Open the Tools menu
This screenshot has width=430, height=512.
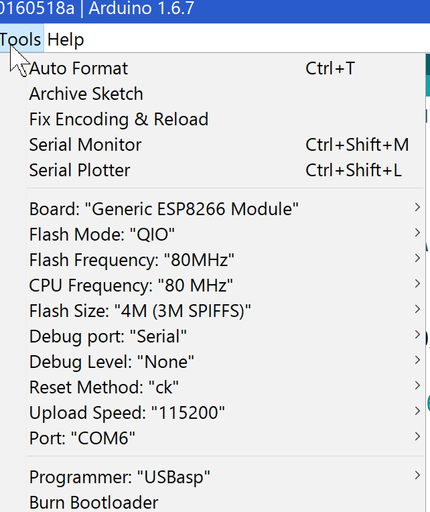coord(21,39)
